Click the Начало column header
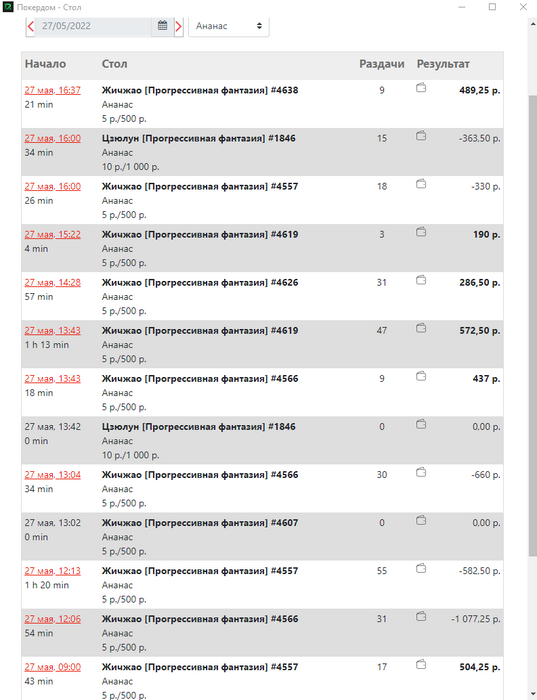537x700 pixels. 45,64
